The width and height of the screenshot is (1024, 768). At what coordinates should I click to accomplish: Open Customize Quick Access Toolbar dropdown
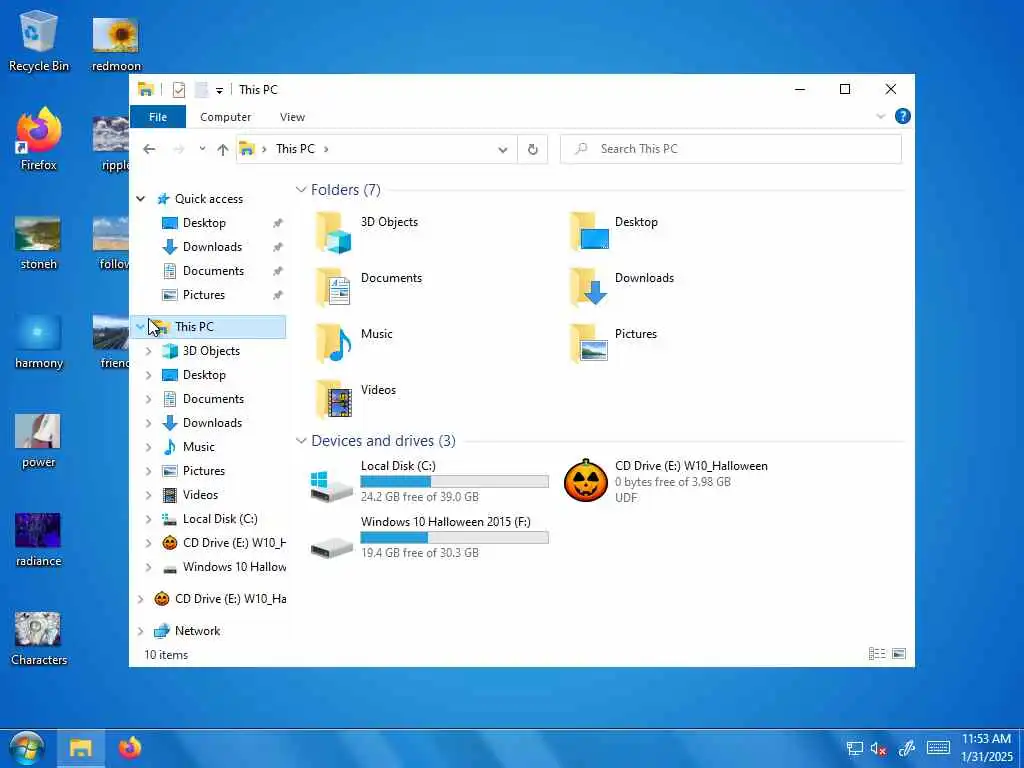pos(219,90)
